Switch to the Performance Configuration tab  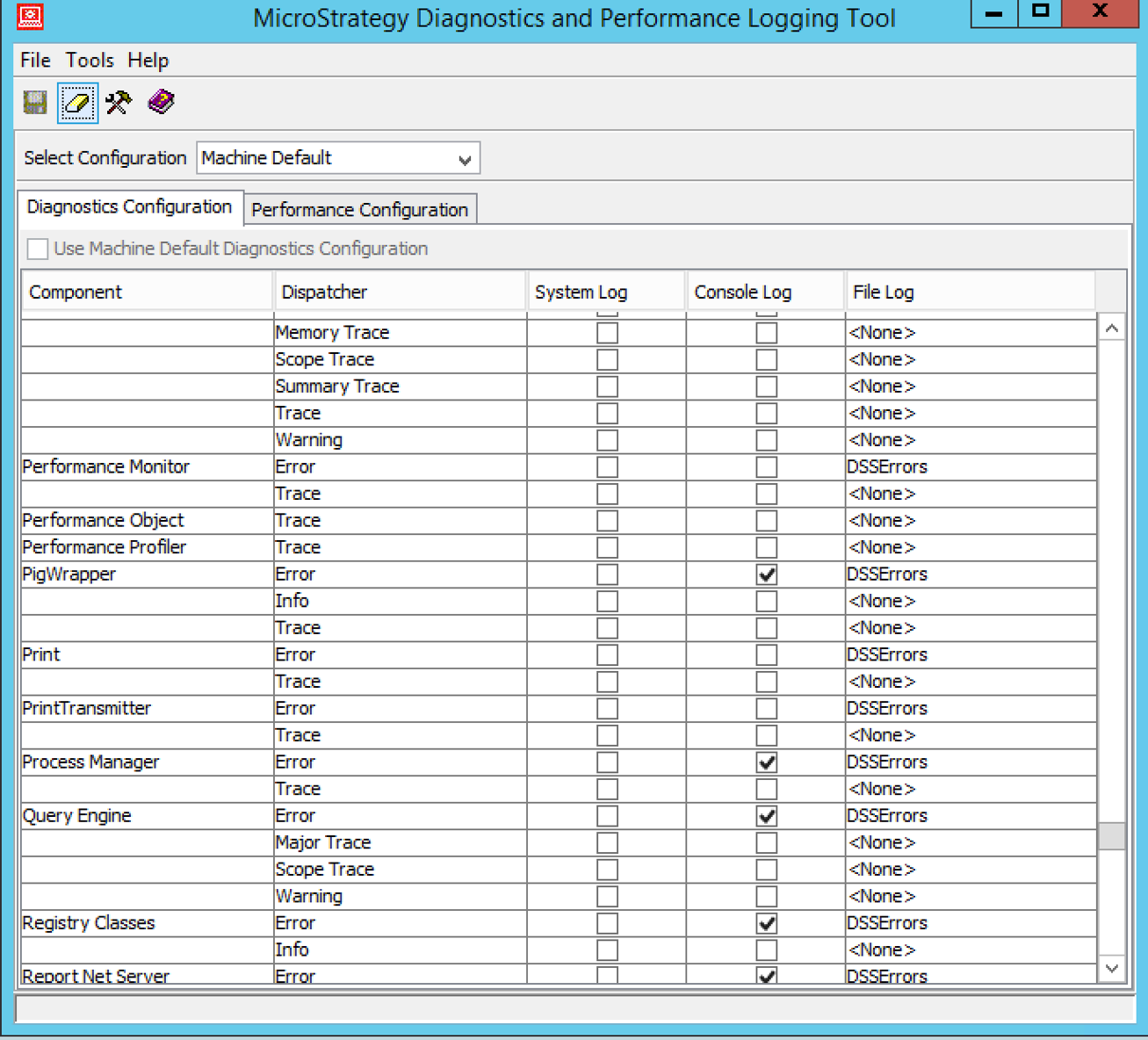click(x=359, y=209)
